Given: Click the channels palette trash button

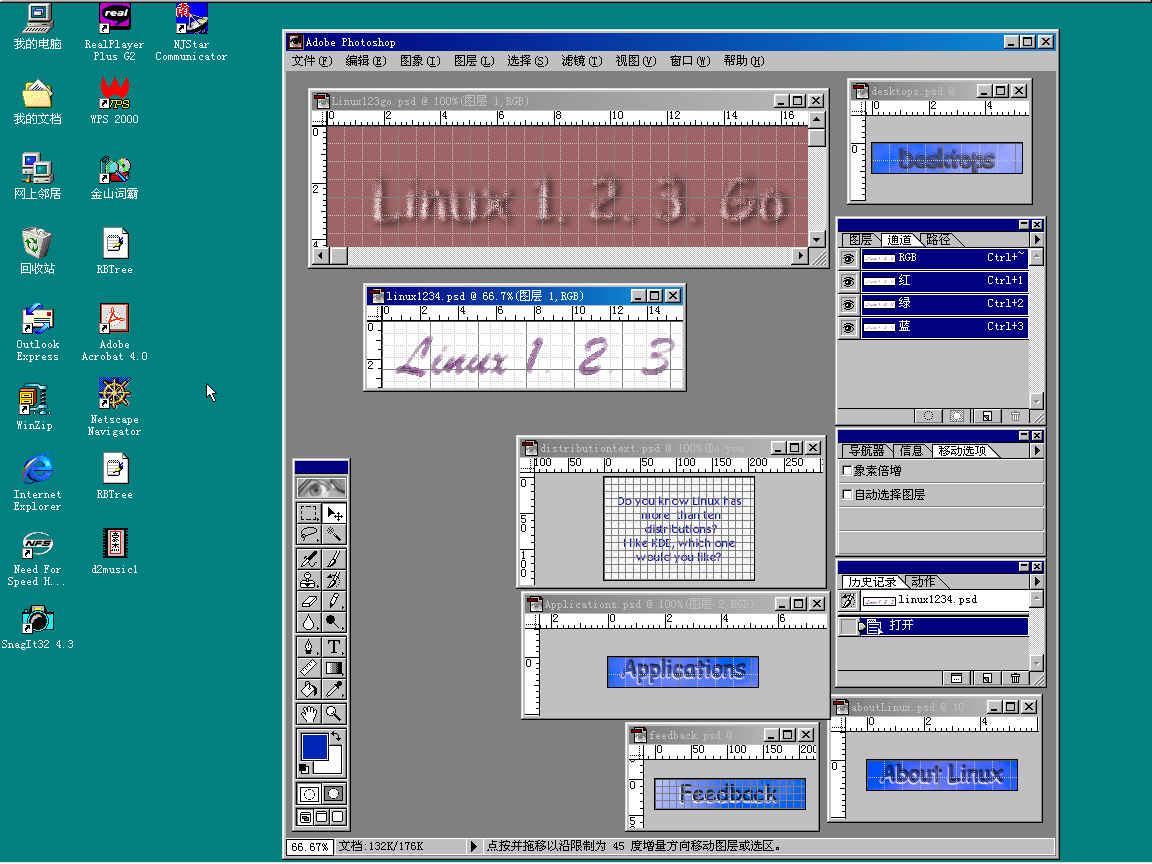Looking at the screenshot, I should (x=1015, y=416).
